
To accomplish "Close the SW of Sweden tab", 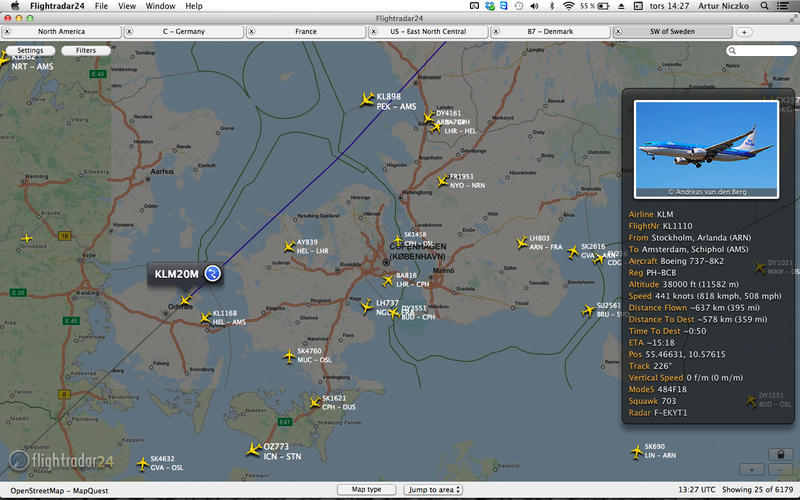I will (x=618, y=32).
